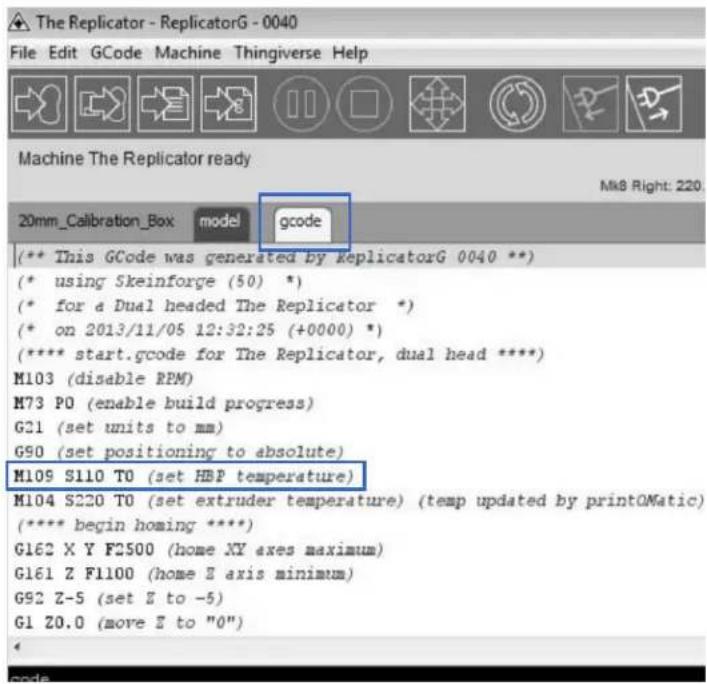Click the generated by ReplicatorG 0040 comment
This screenshot has height=684, width=707.
[275, 257]
